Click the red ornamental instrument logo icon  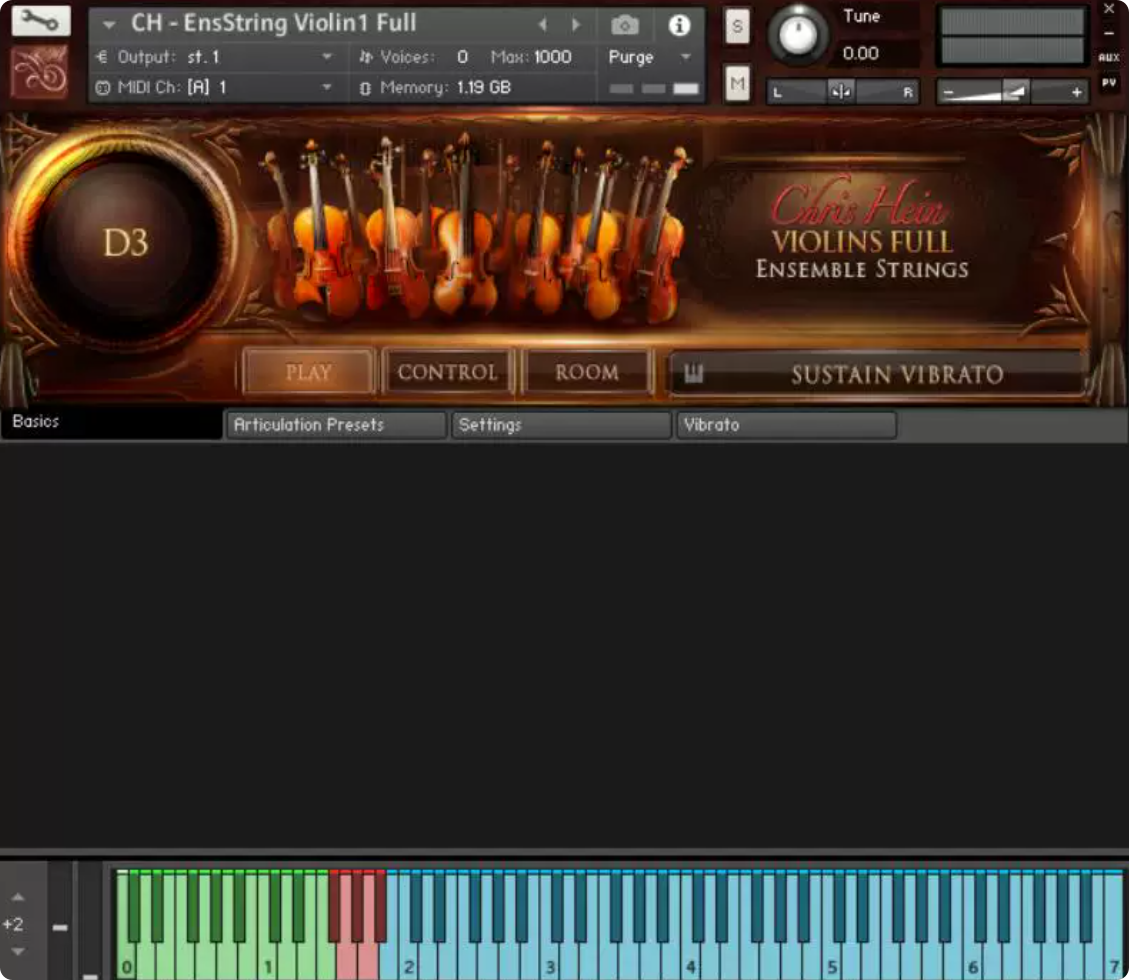40,72
